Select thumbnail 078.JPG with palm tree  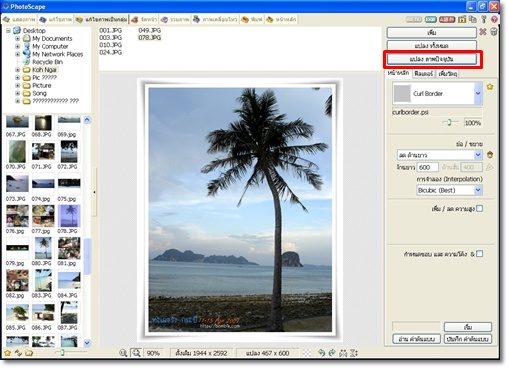click(x=69, y=216)
